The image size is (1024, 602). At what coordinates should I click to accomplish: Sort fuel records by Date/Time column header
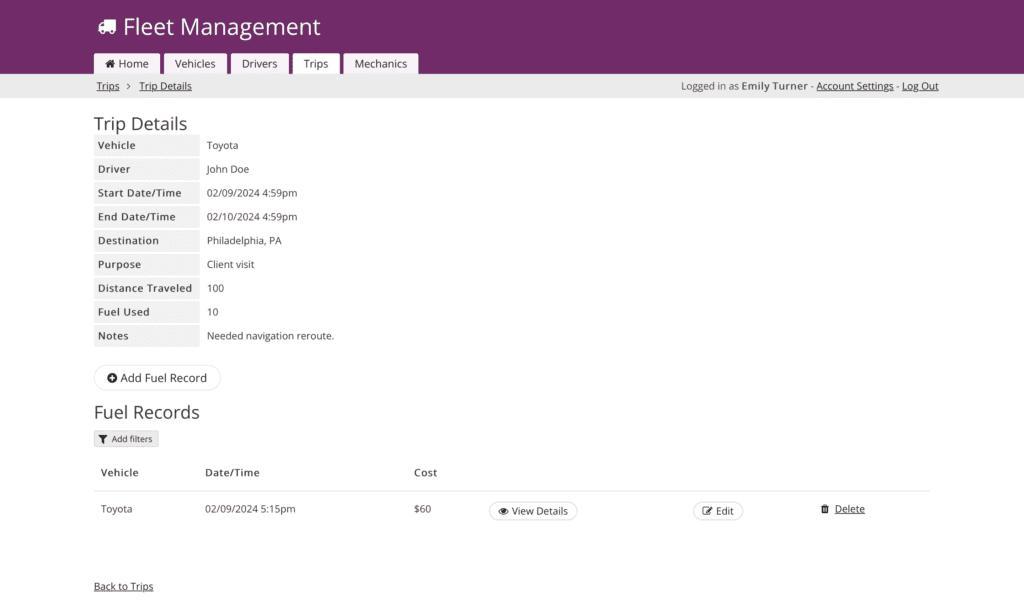tap(232, 472)
